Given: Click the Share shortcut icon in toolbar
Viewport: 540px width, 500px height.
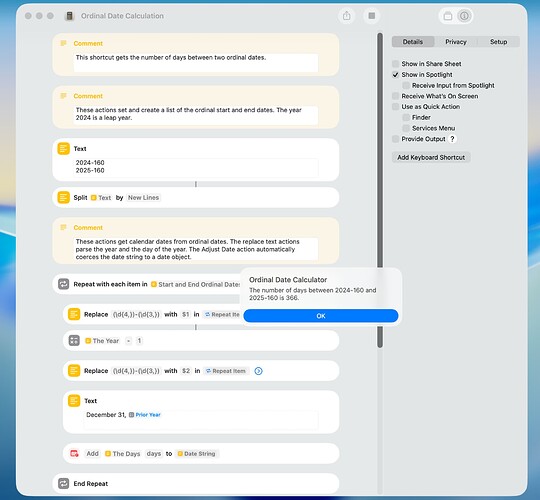Looking at the screenshot, I should [x=346, y=16].
